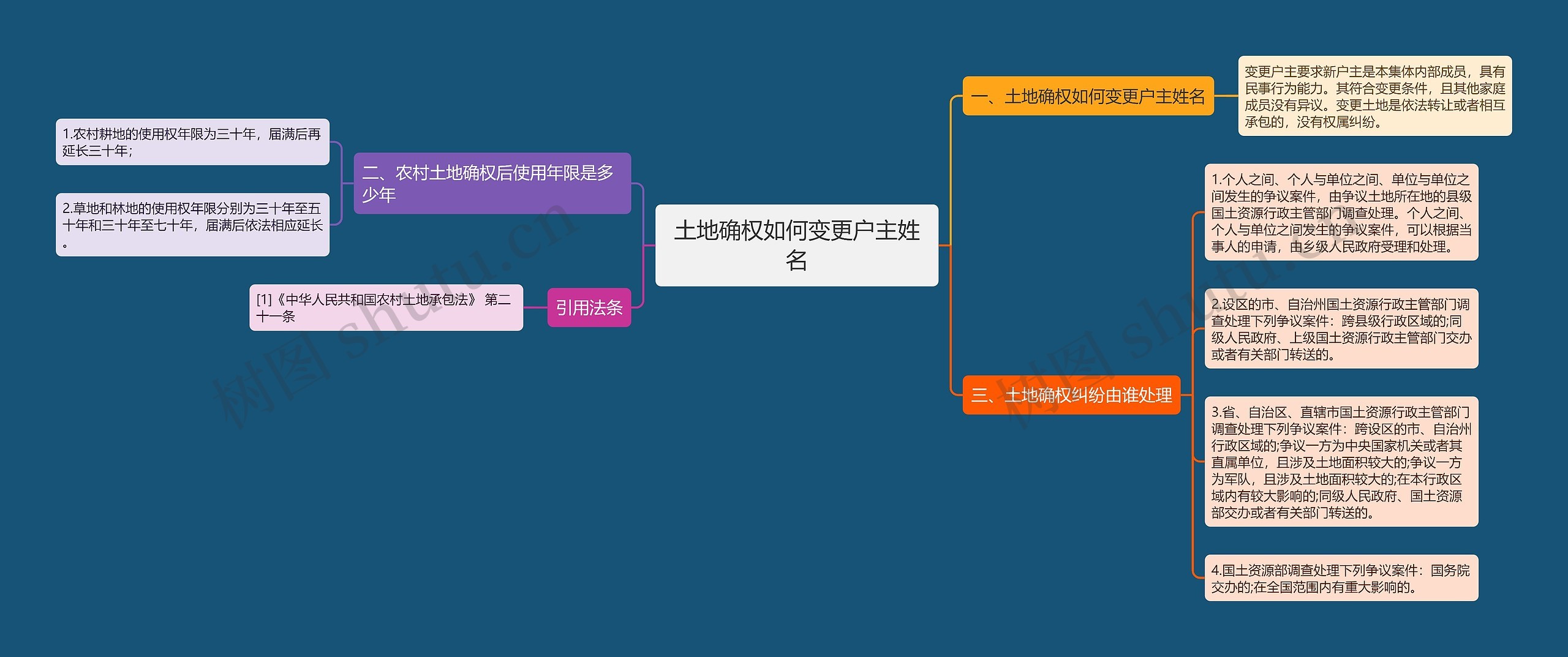The image size is (1568, 657).
Task: Select the purple node 二、农村土地确权后使用年限是多少年
Action: click(x=492, y=183)
